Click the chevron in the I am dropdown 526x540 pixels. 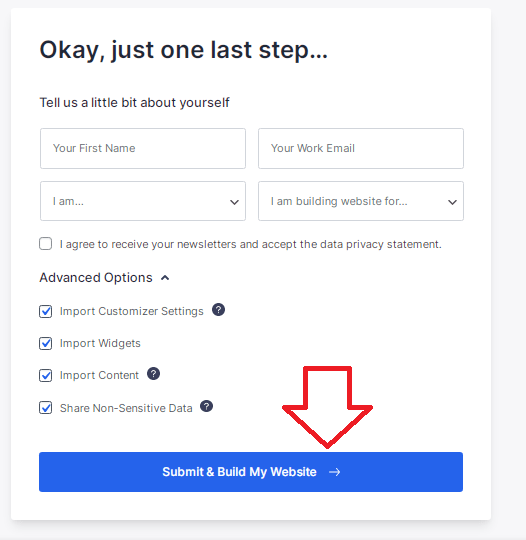pyautogui.click(x=234, y=202)
